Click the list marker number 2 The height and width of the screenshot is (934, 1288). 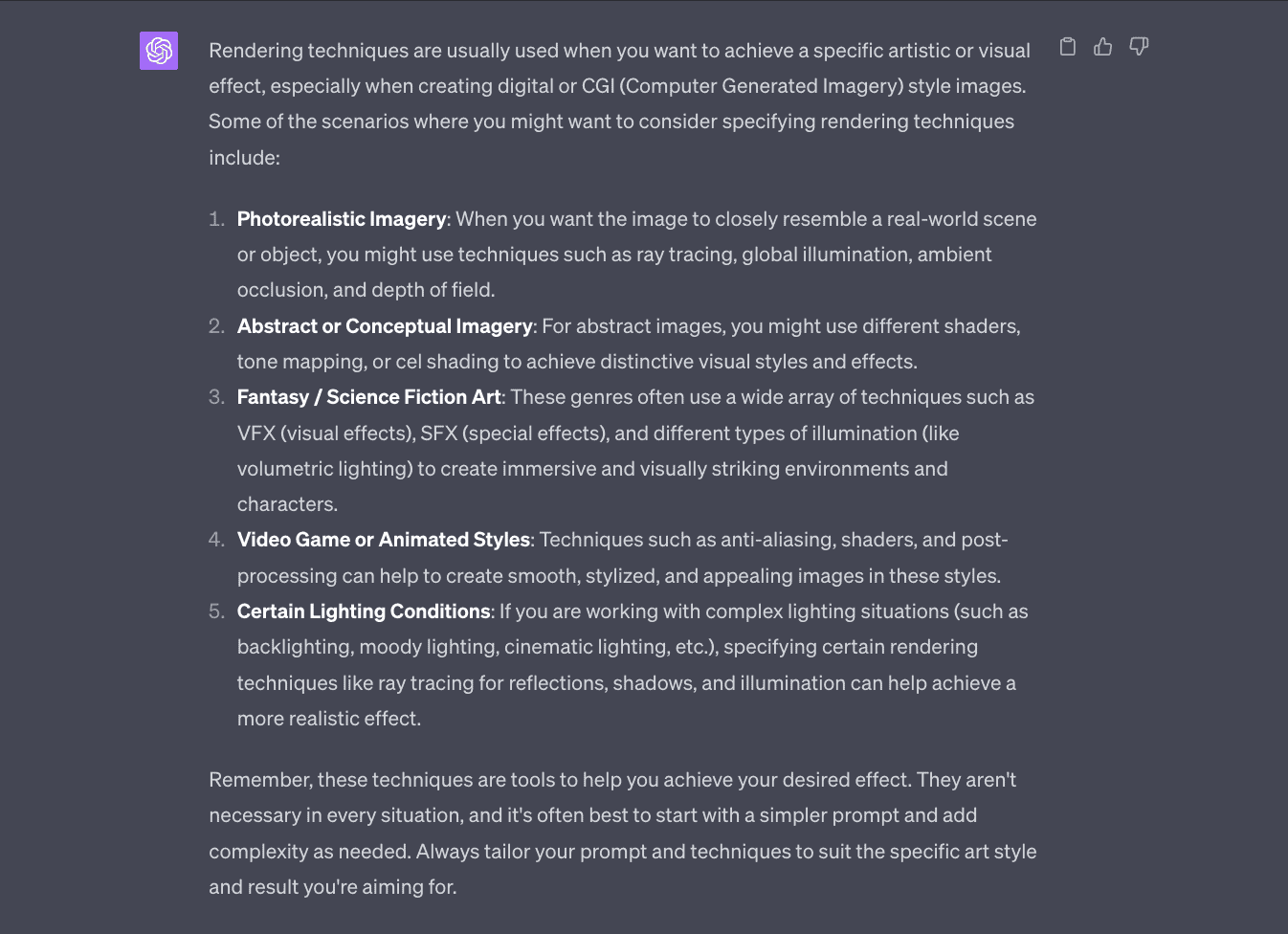(216, 326)
